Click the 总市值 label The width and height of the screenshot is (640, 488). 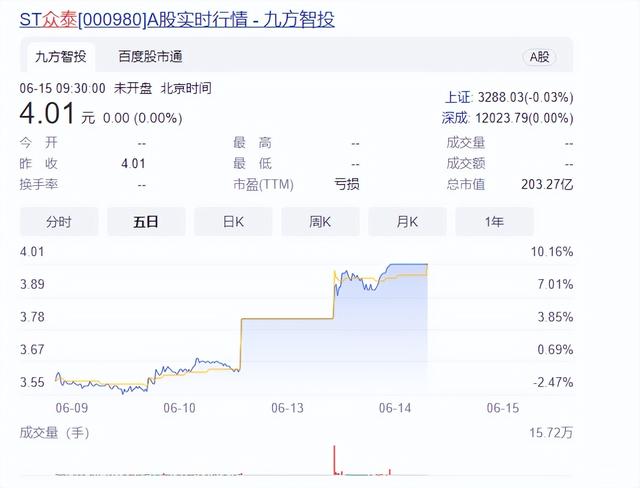(x=466, y=184)
